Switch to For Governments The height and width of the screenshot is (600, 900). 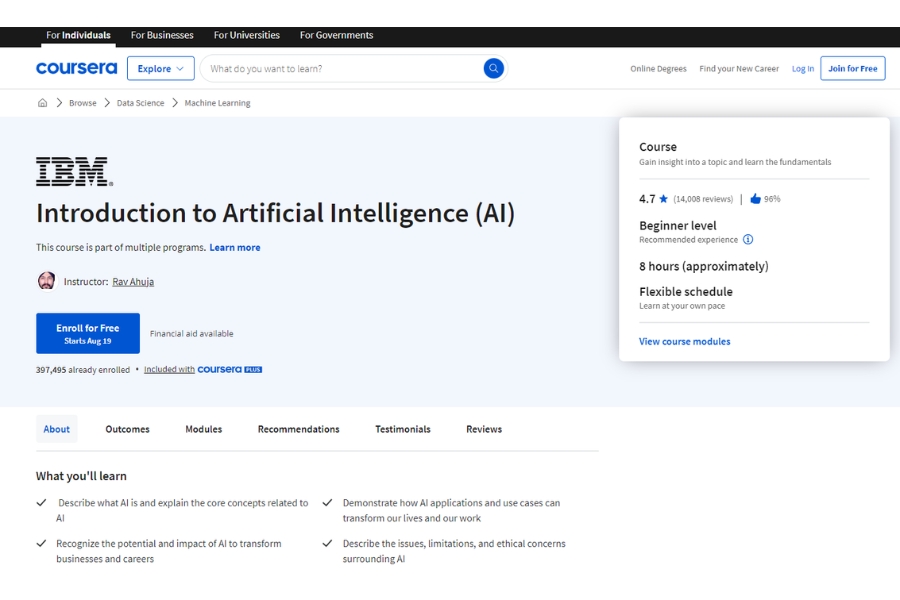pyautogui.click(x=336, y=35)
